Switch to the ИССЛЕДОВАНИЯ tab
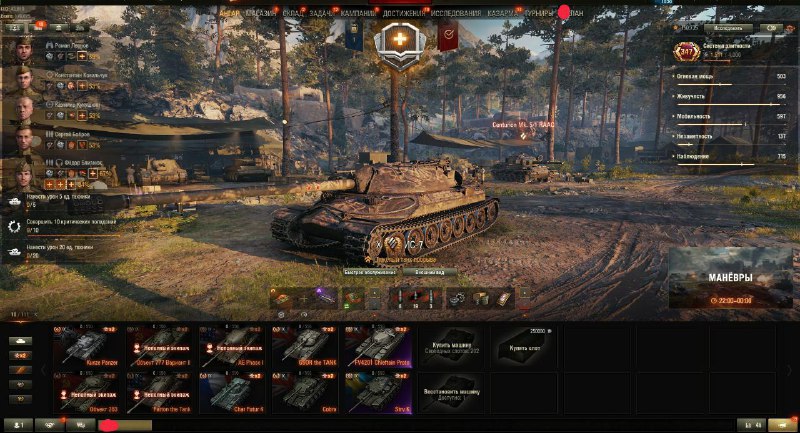Image resolution: width=800 pixels, height=433 pixels. point(456,13)
